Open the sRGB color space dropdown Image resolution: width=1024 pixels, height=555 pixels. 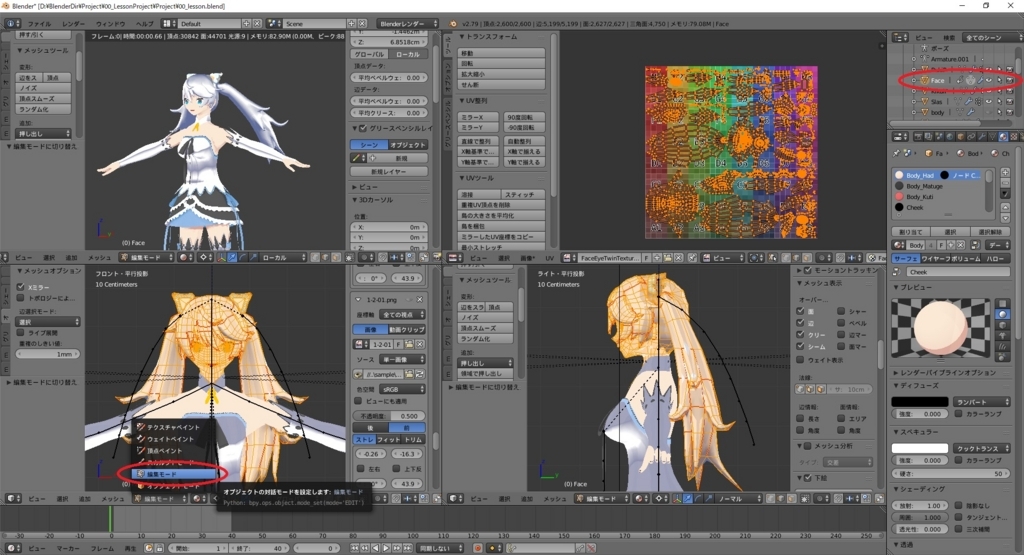tap(402, 389)
